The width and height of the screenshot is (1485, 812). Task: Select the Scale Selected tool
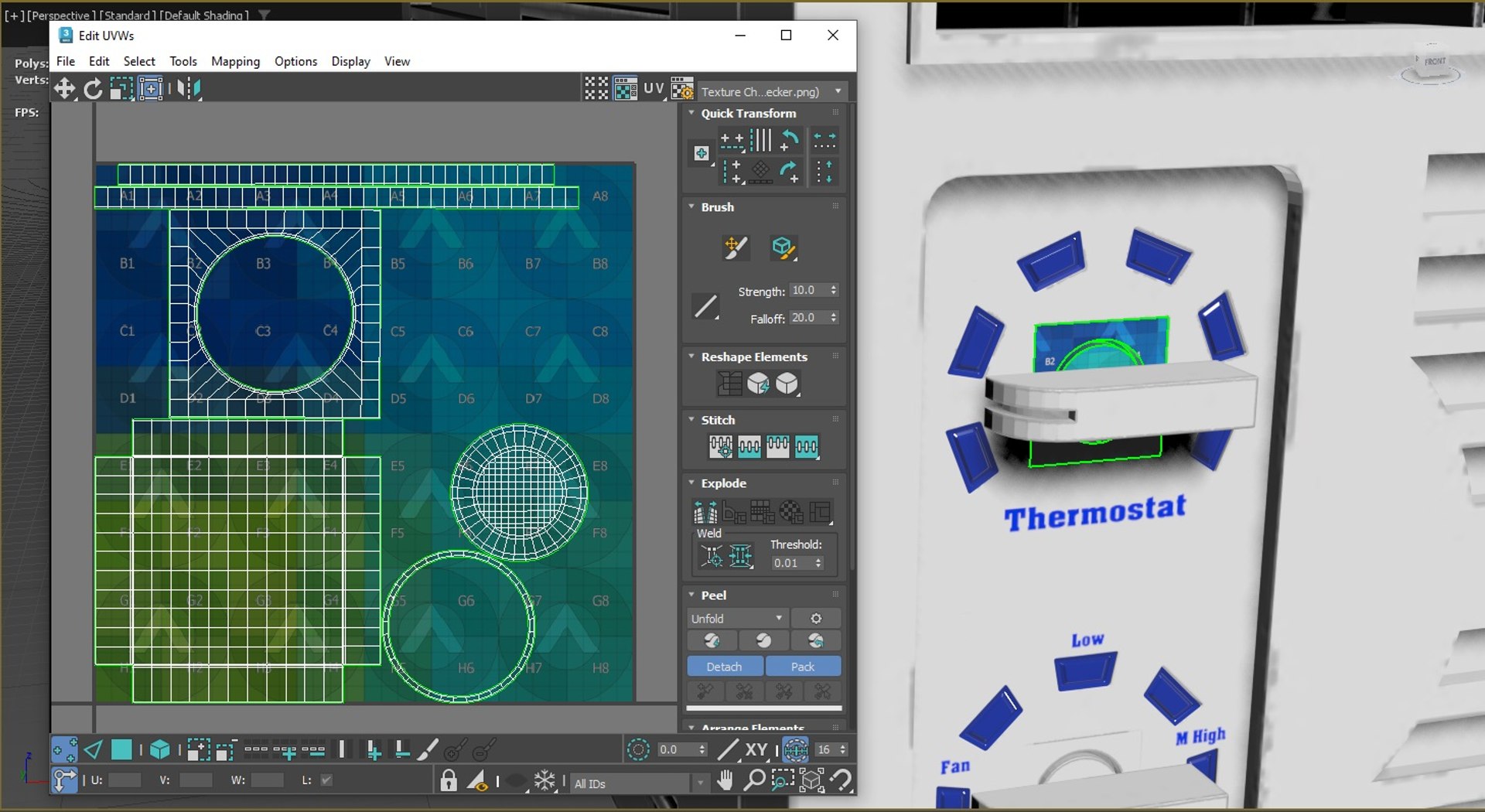coord(121,89)
